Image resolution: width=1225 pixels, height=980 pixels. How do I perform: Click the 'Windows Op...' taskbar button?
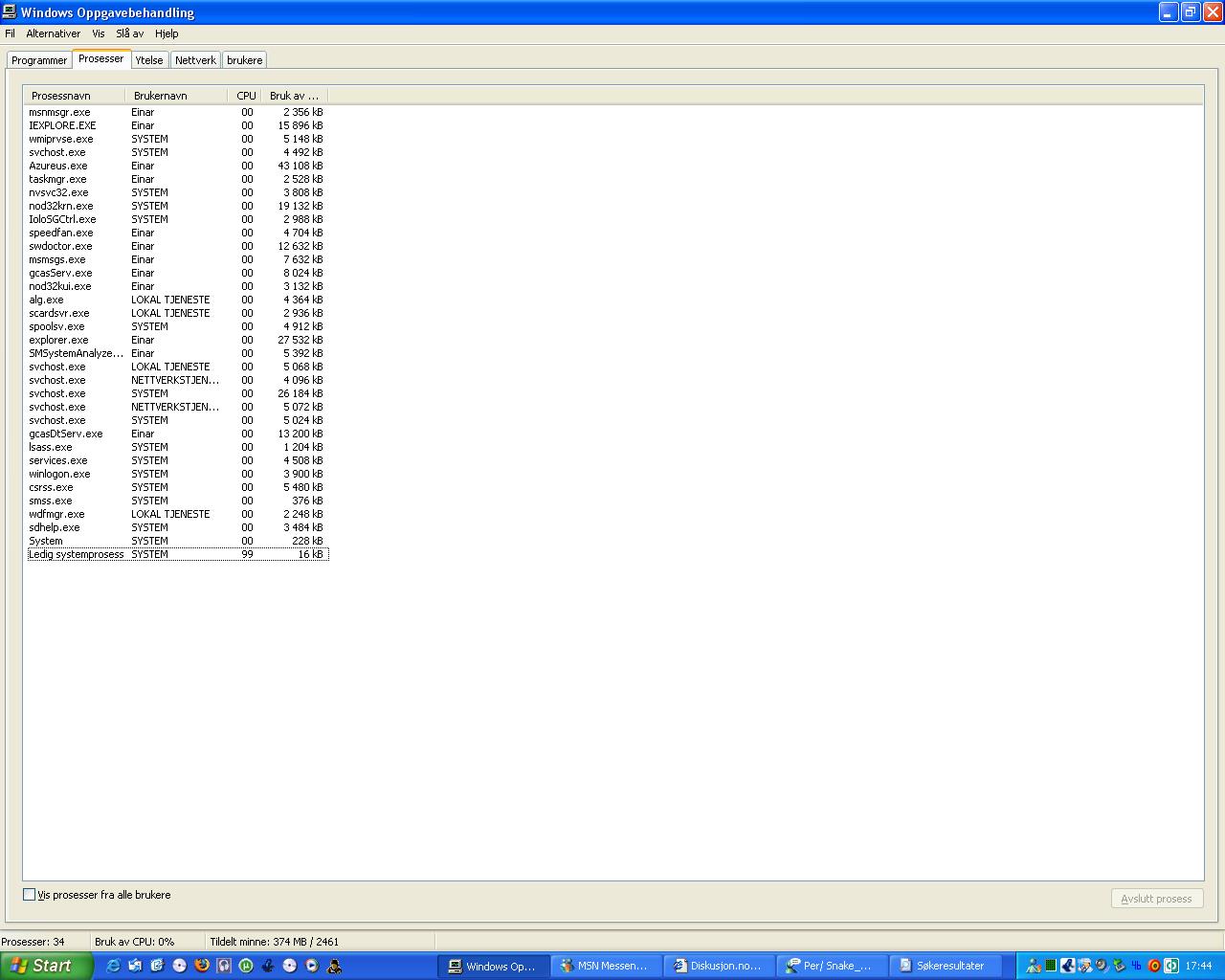tap(495, 966)
